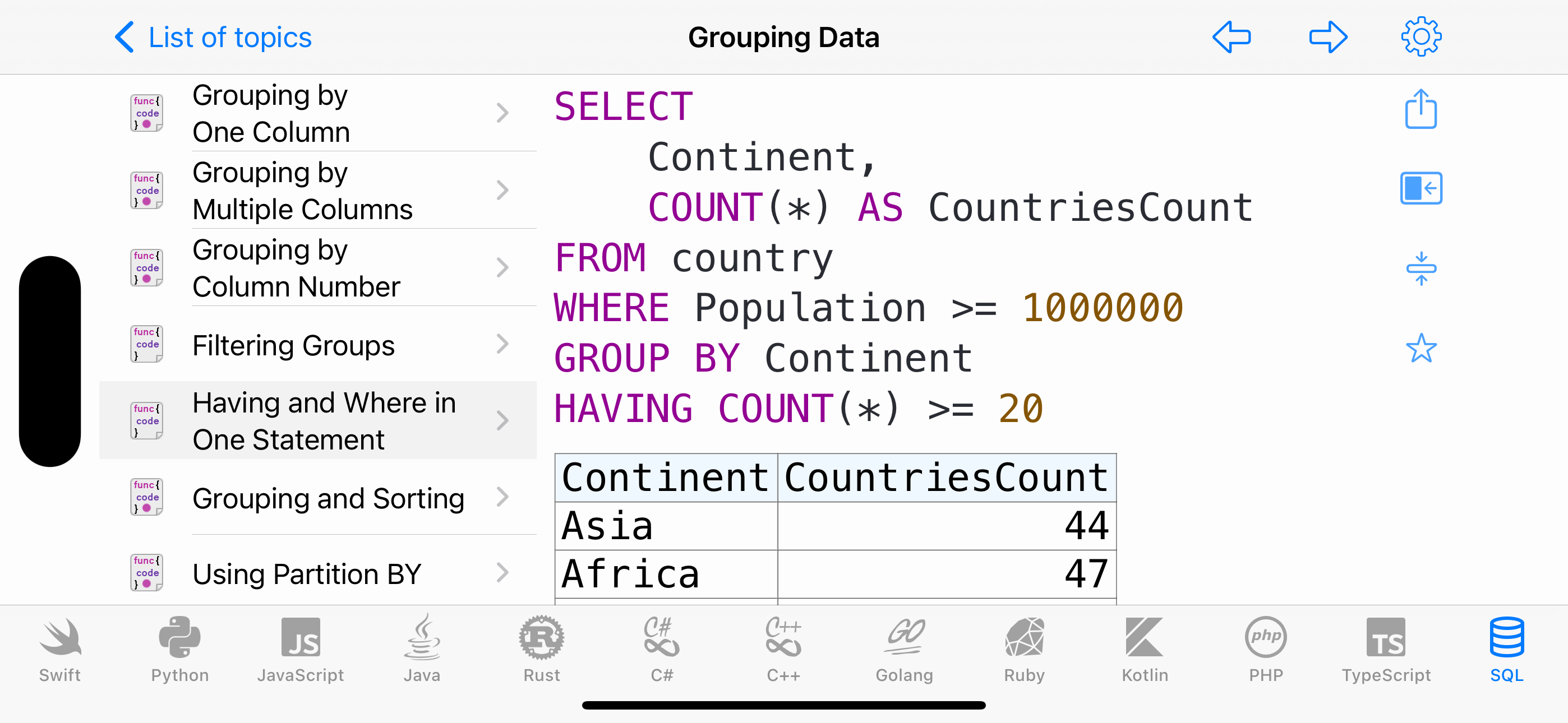
Task: Expand Filtering Groups chevron
Action: tap(502, 344)
